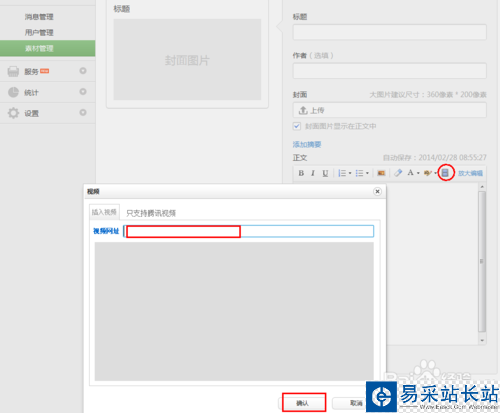The image size is (500, 413).
Task: Click the 服务 sidebar icon
Action: pyautogui.click(x=13, y=71)
